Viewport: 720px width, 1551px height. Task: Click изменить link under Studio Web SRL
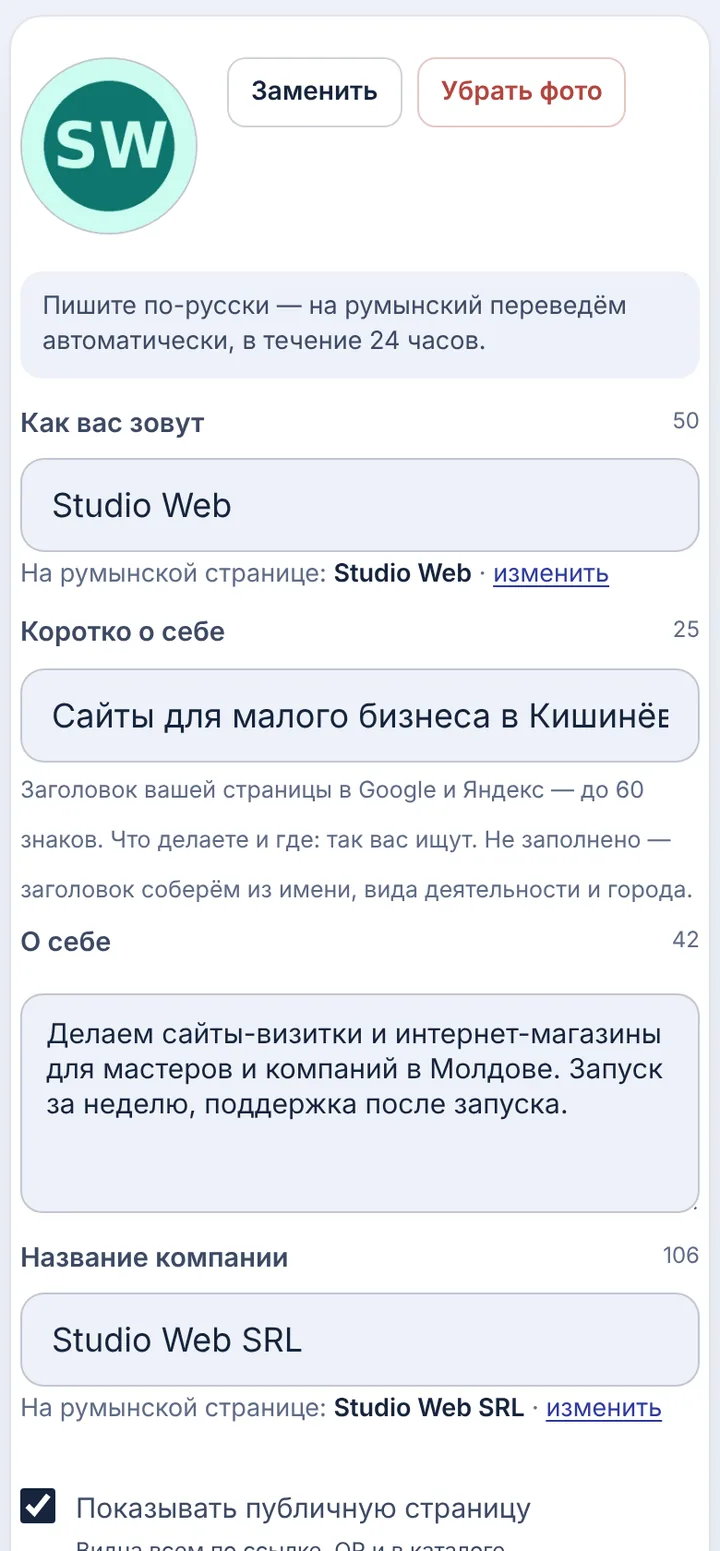click(604, 1408)
